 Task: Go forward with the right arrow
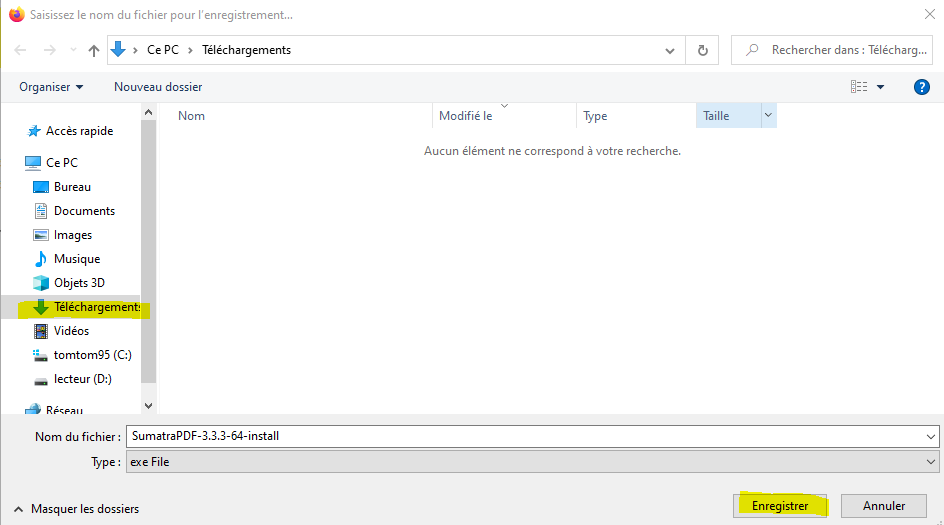tap(49, 50)
